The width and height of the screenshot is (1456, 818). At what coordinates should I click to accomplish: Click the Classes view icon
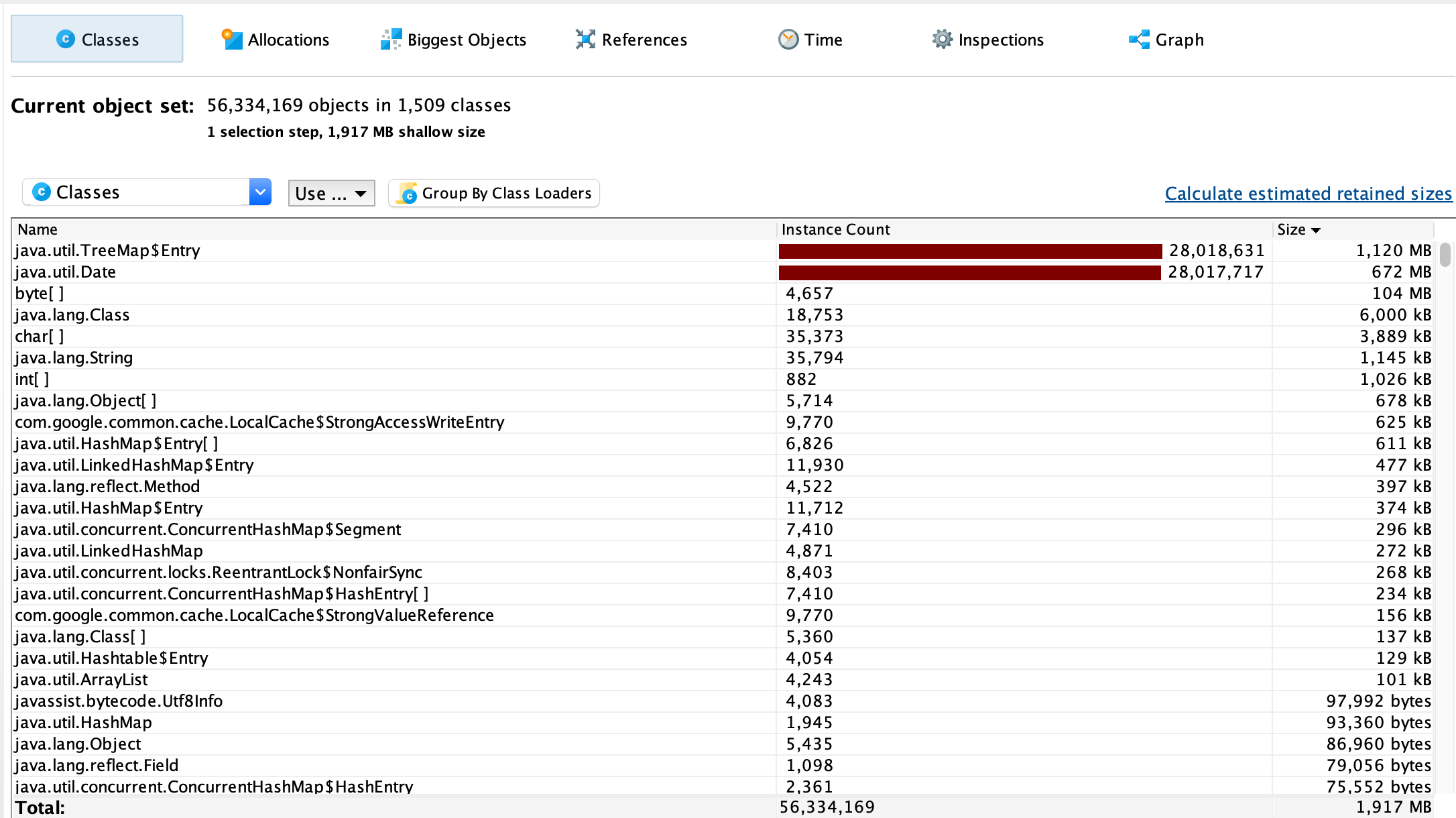[x=65, y=40]
